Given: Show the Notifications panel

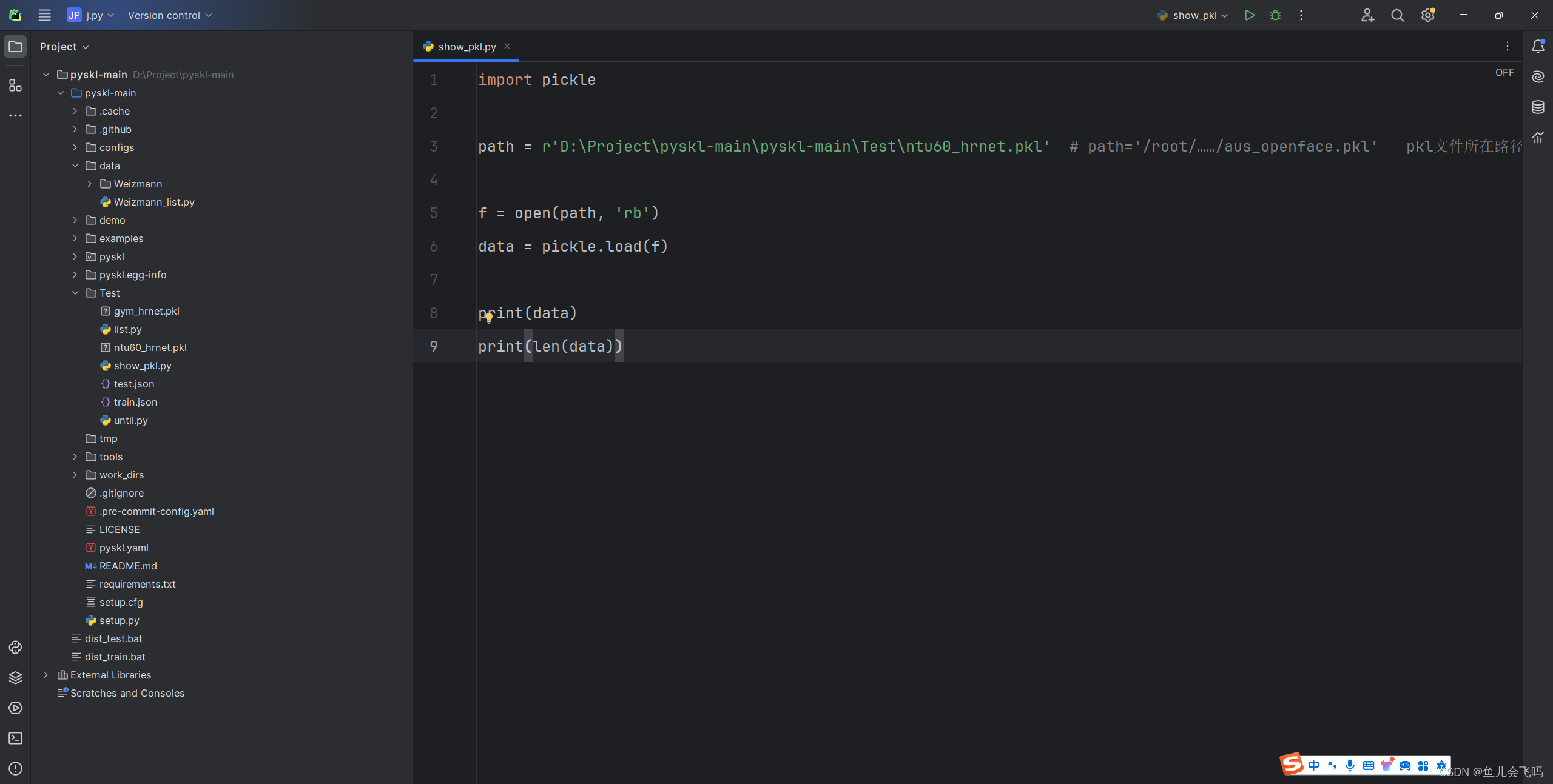Looking at the screenshot, I should point(1538,47).
